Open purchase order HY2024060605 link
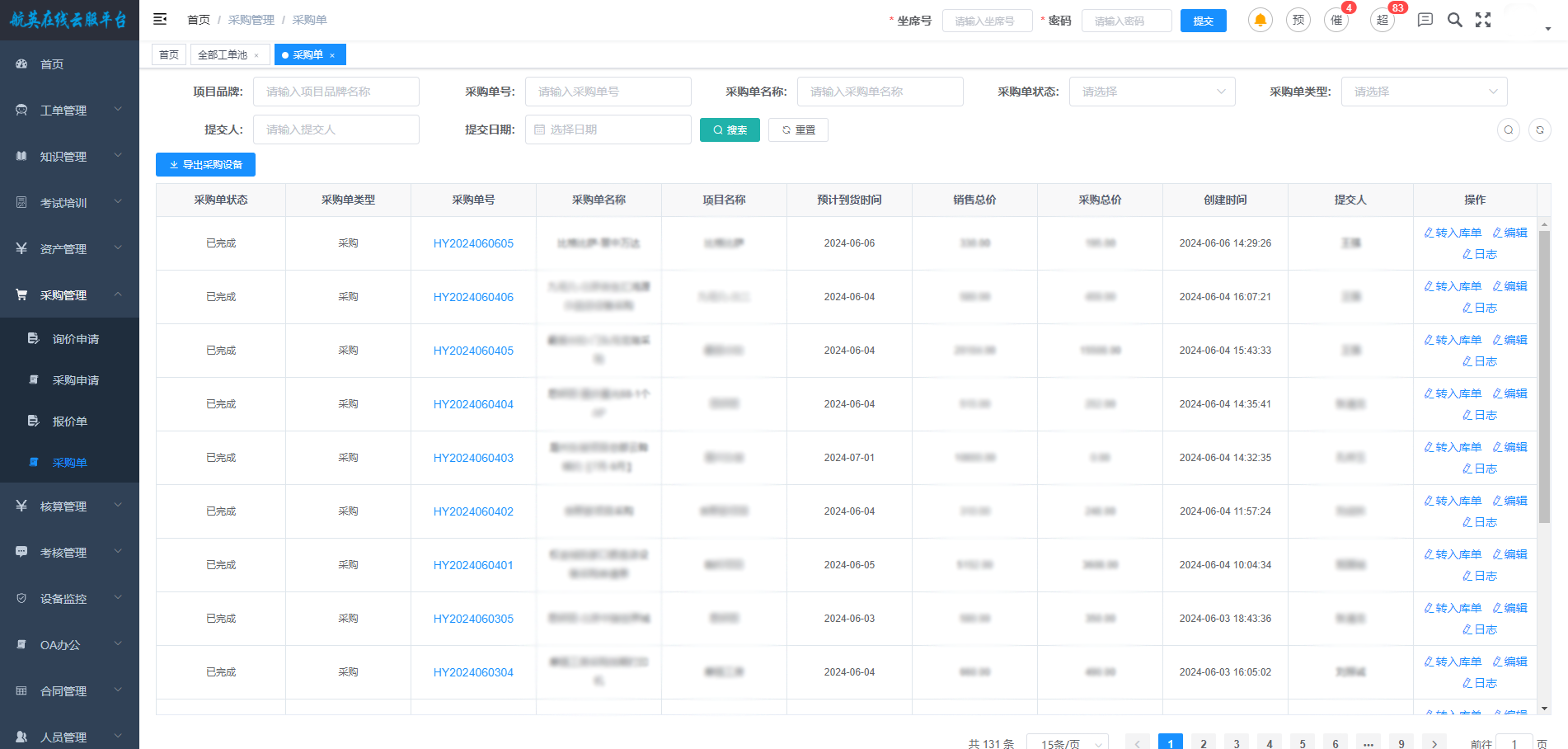This screenshot has width=1568, height=749. coord(473,243)
